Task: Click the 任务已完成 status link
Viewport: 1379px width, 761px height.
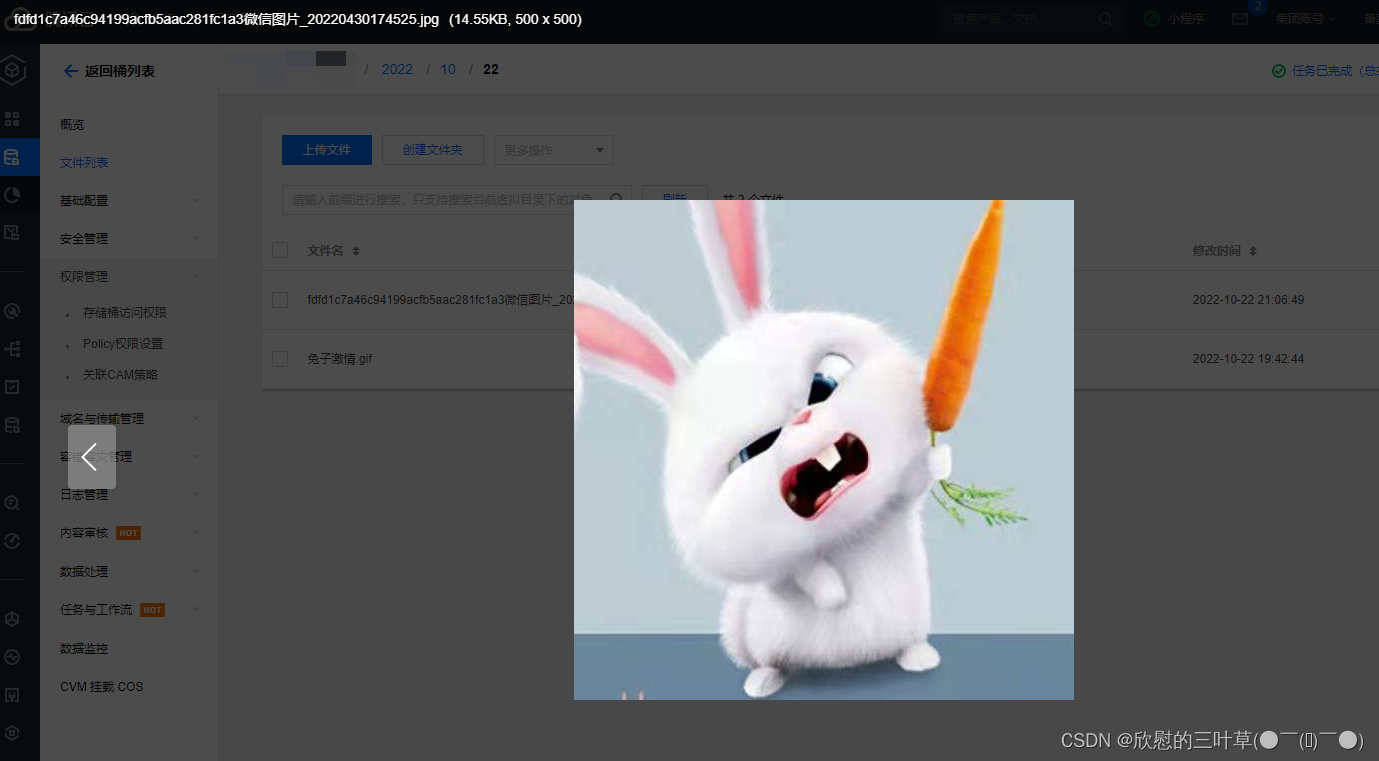Action: click(x=1335, y=71)
